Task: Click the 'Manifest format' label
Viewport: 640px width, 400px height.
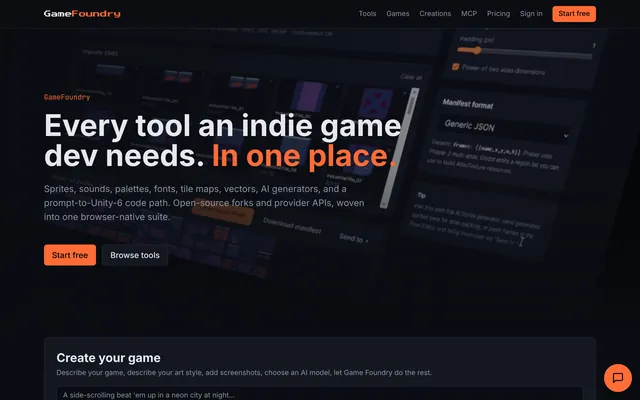Action: (468, 104)
